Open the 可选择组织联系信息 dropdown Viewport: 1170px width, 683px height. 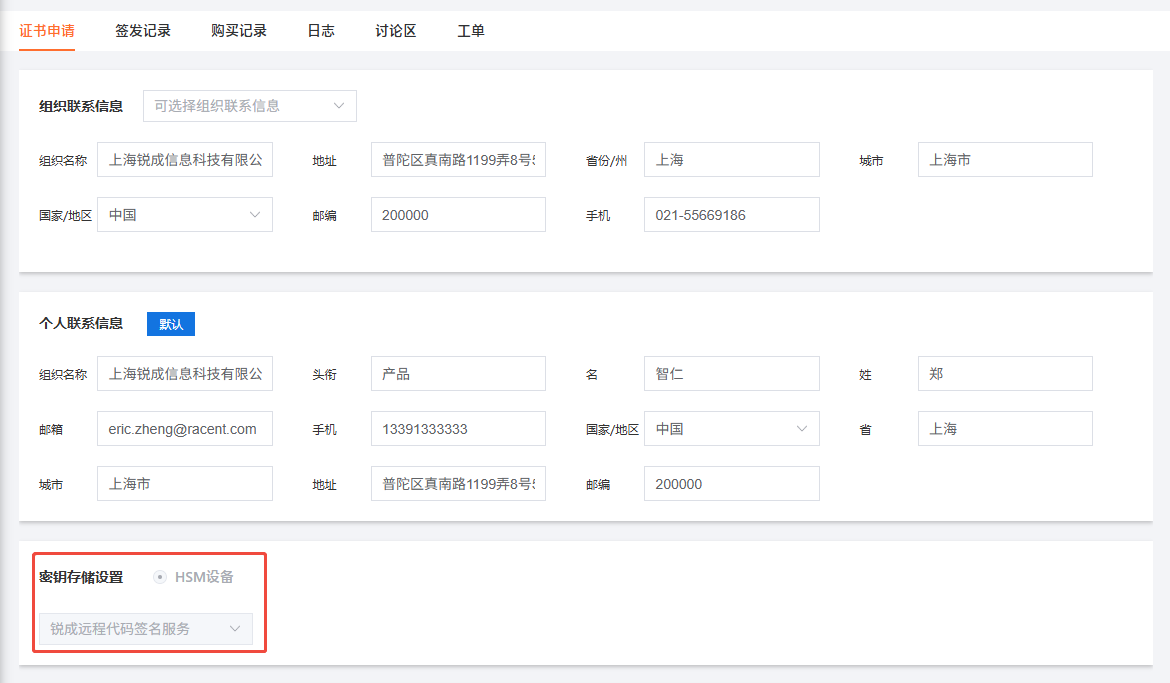click(x=249, y=105)
